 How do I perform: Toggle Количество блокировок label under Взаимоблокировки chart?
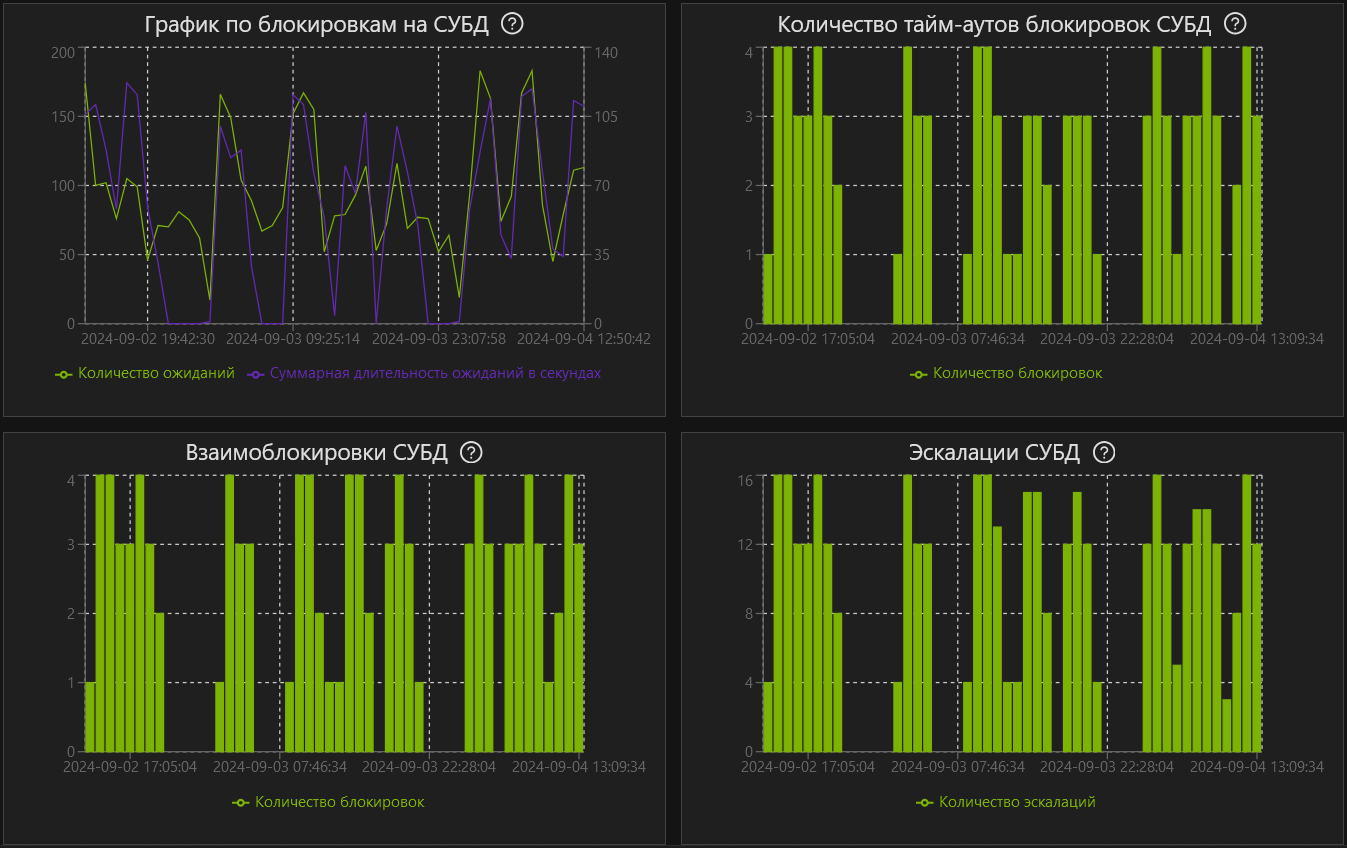(x=339, y=802)
